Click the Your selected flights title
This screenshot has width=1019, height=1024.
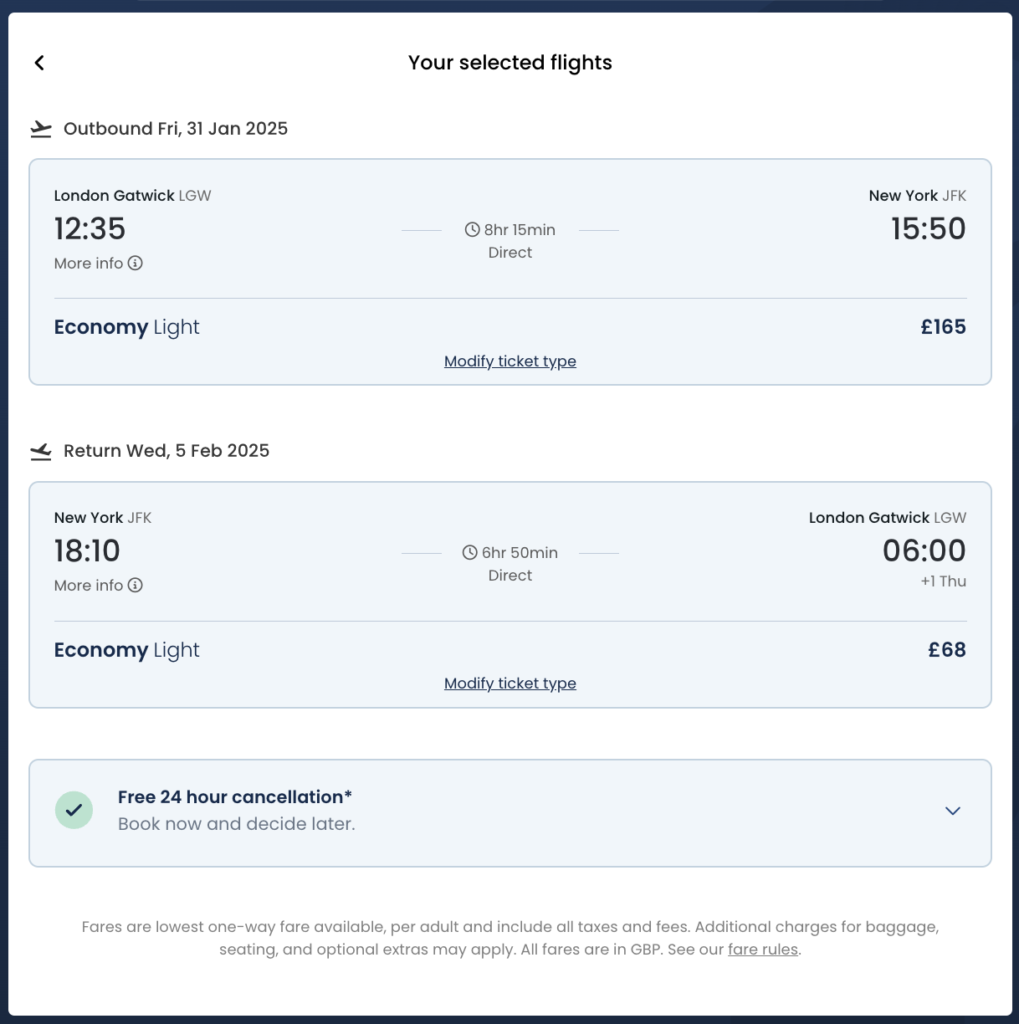[x=510, y=63]
